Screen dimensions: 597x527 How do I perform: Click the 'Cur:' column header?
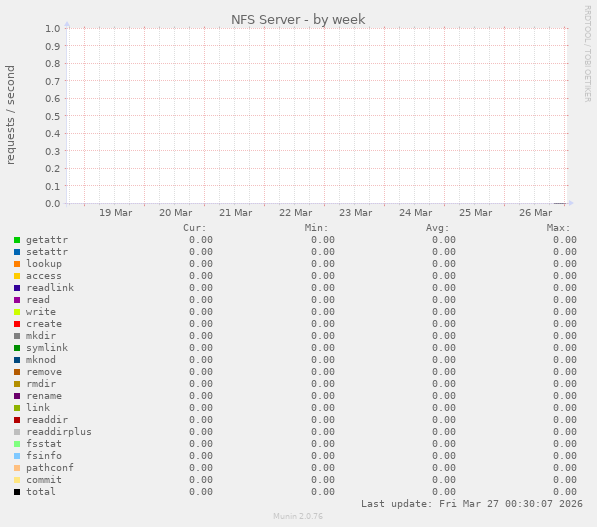(195, 228)
